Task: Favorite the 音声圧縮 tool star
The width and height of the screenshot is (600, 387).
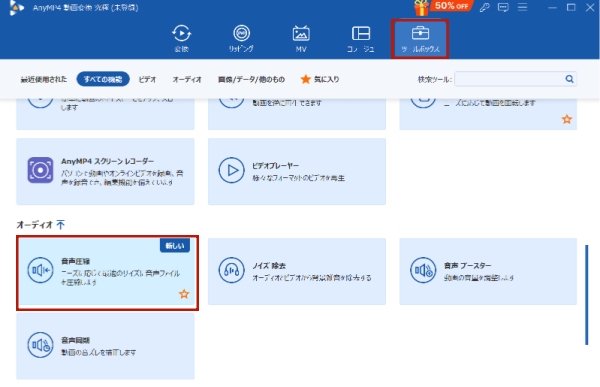Action: tap(184, 294)
